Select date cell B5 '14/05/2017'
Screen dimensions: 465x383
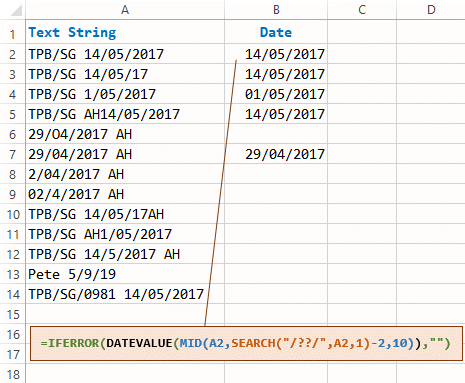[276, 114]
